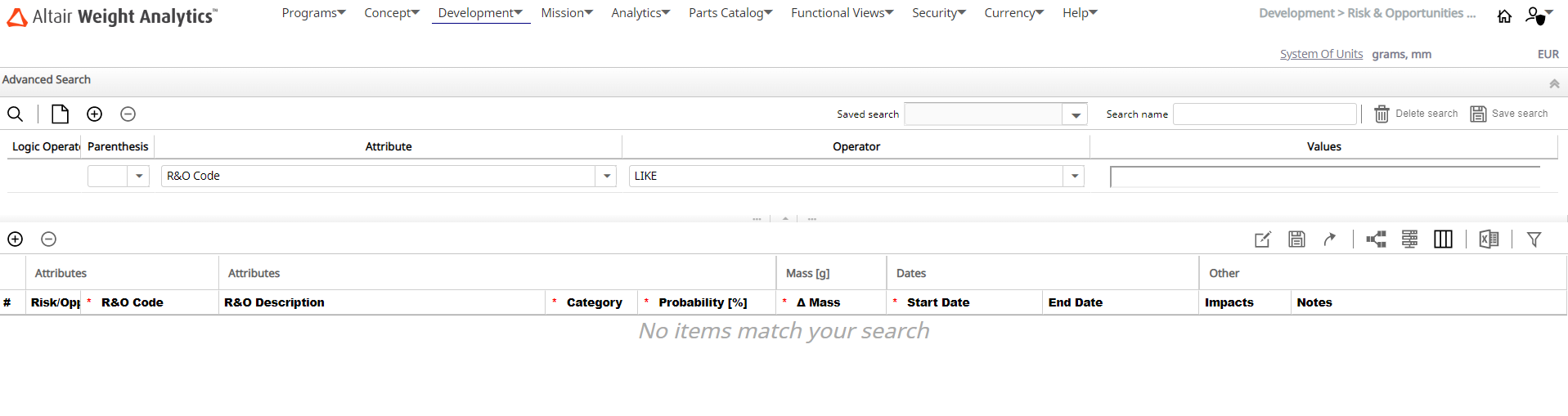Click the Search name input field
The image size is (1568, 416).
(x=1265, y=114)
